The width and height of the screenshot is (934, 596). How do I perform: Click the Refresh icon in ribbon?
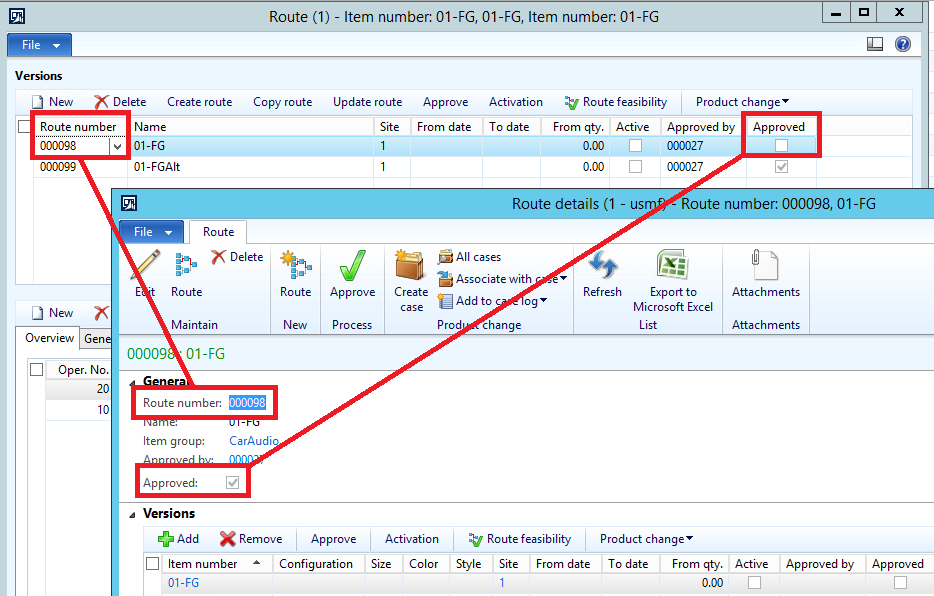pos(602,267)
